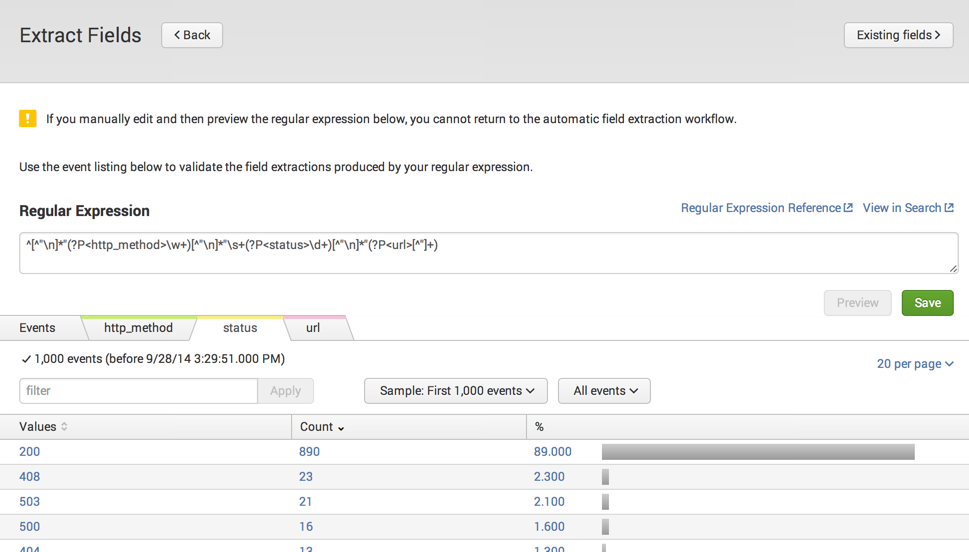The width and height of the screenshot is (969, 552).
Task: Expand the Sample: First 1,000 events dropdown
Action: tap(456, 391)
